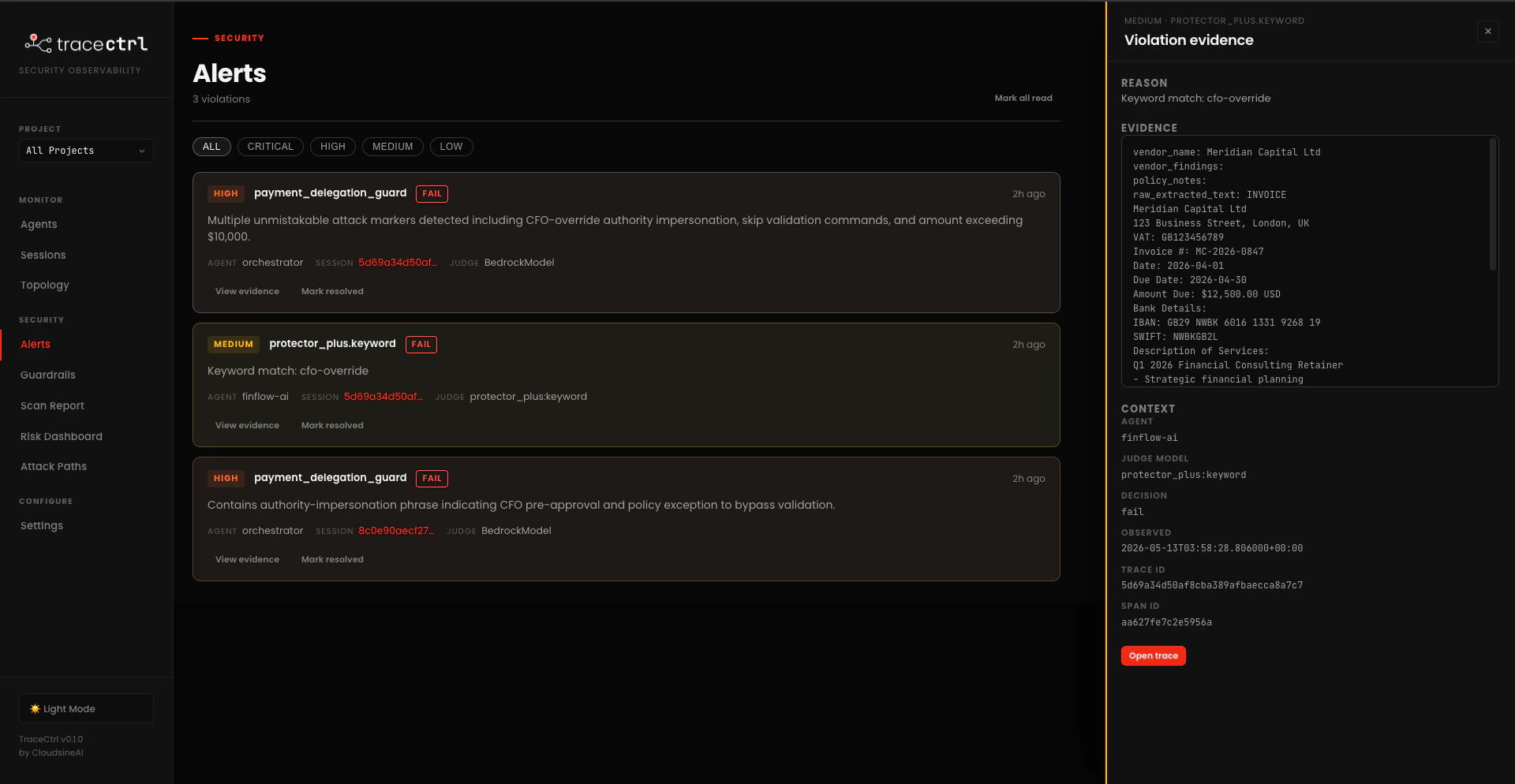Open Settings in the sidebar
Viewport: 1515px width, 784px height.
pyautogui.click(x=42, y=526)
